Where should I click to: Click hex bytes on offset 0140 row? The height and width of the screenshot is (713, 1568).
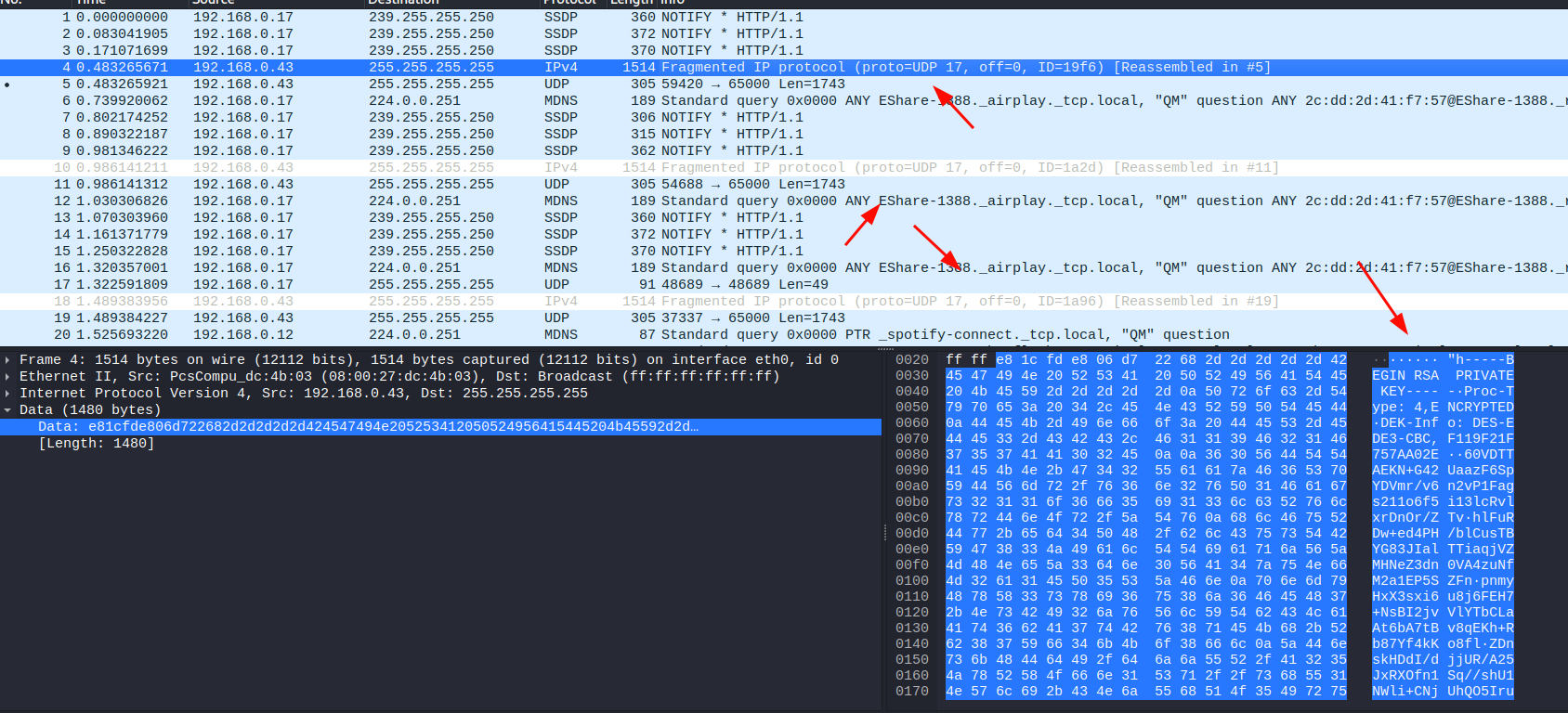pyautogui.click(x=1146, y=643)
